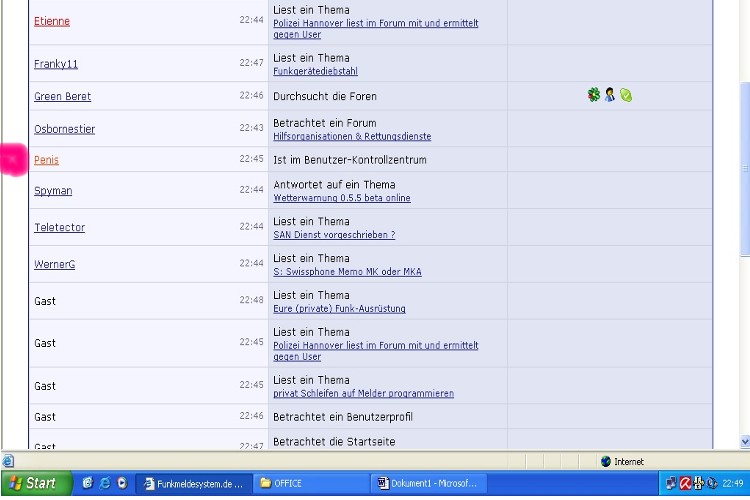Switch to Funkmeldesystem.de browser window in taskbar
The height and width of the screenshot is (500, 750).
coord(193,483)
